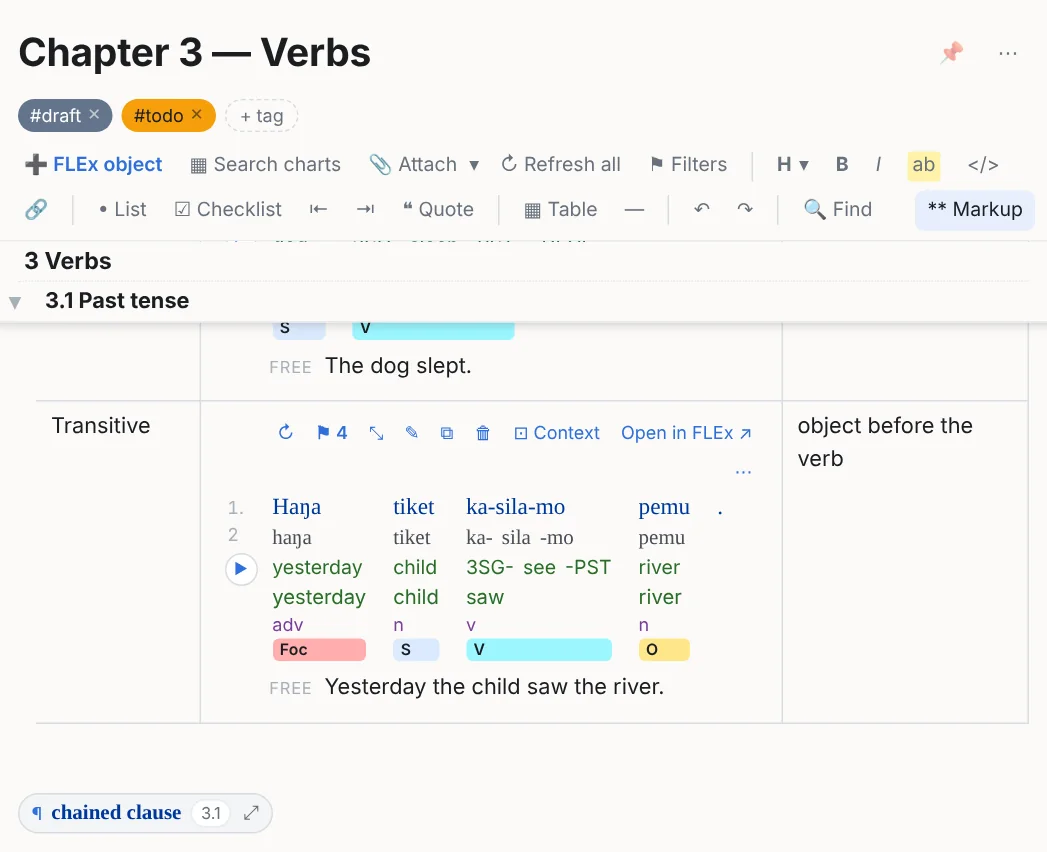Insert a block Quote
Viewport: 1047px width, 852px height.
(x=438, y=210)
